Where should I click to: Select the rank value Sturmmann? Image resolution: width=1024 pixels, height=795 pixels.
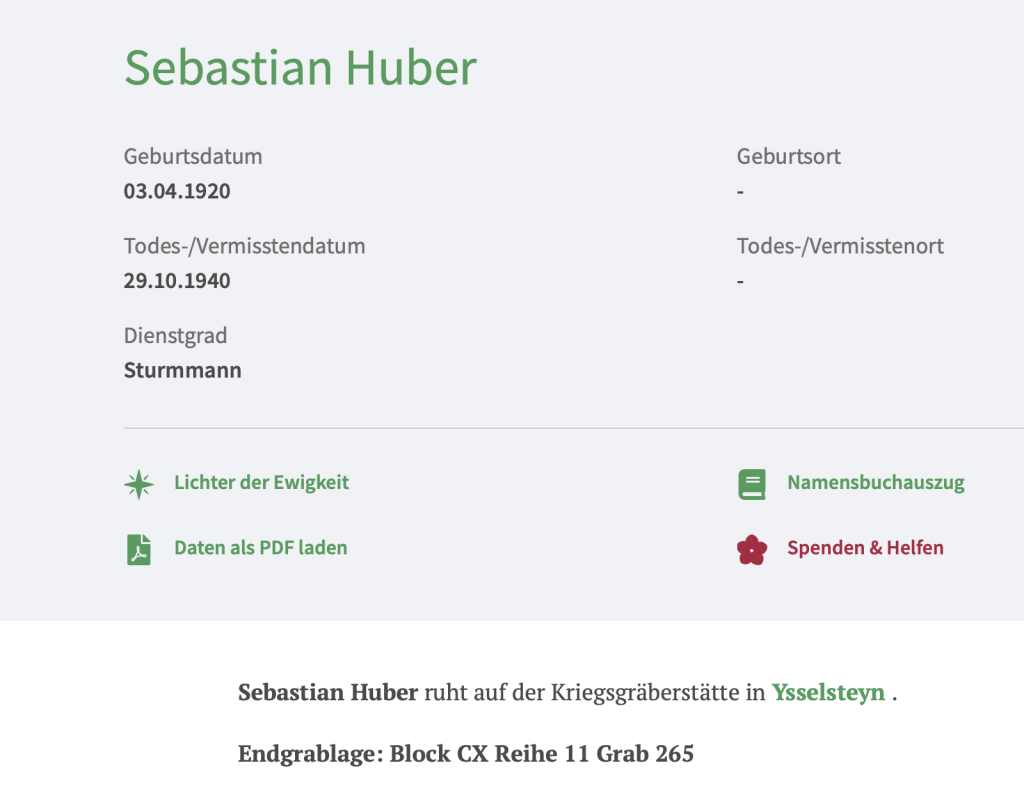182,371
